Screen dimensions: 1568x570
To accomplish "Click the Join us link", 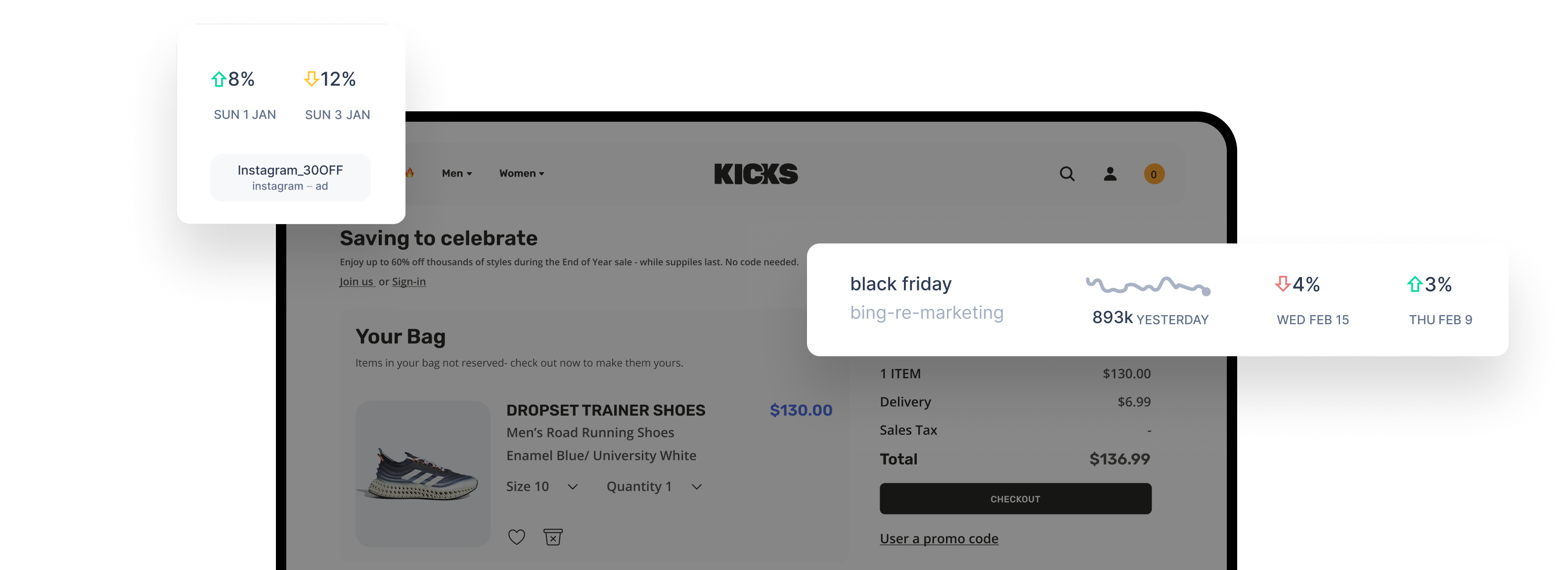I will [356, 282].
